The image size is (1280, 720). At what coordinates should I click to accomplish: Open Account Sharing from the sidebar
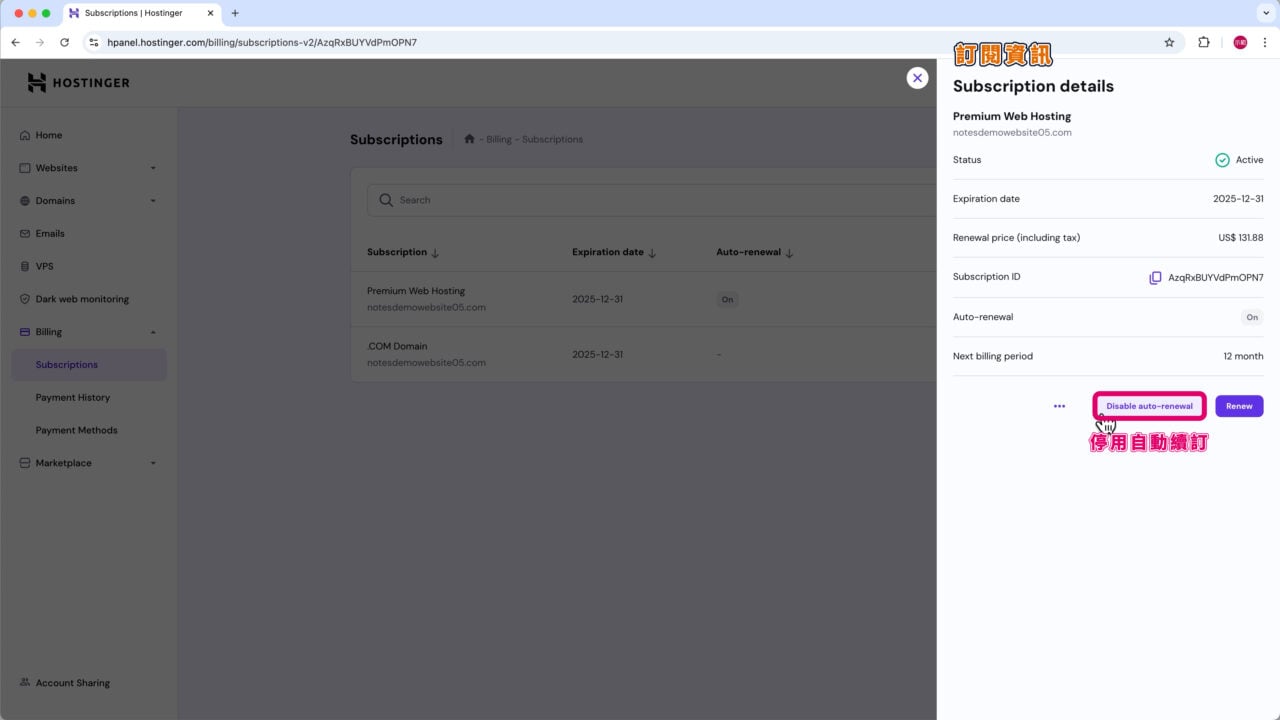coord(72,682)
